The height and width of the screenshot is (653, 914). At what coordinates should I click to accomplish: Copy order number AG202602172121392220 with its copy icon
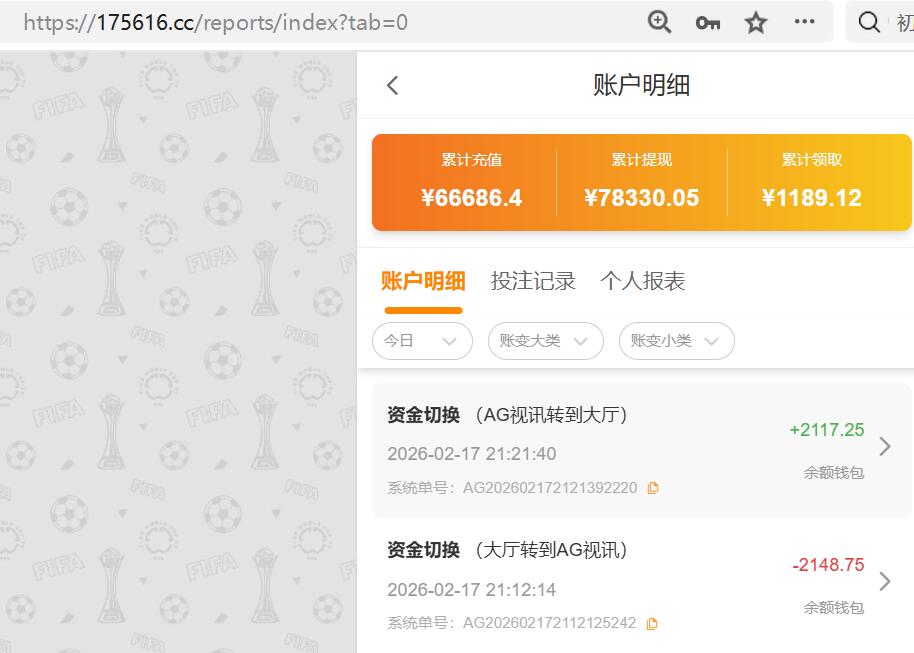coord(652,487)
